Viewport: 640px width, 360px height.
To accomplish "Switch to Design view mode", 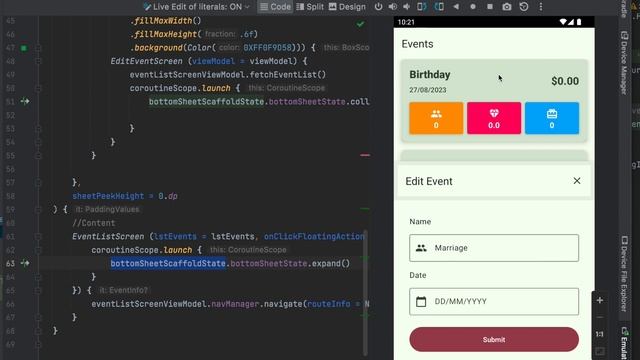I will 347,7.
